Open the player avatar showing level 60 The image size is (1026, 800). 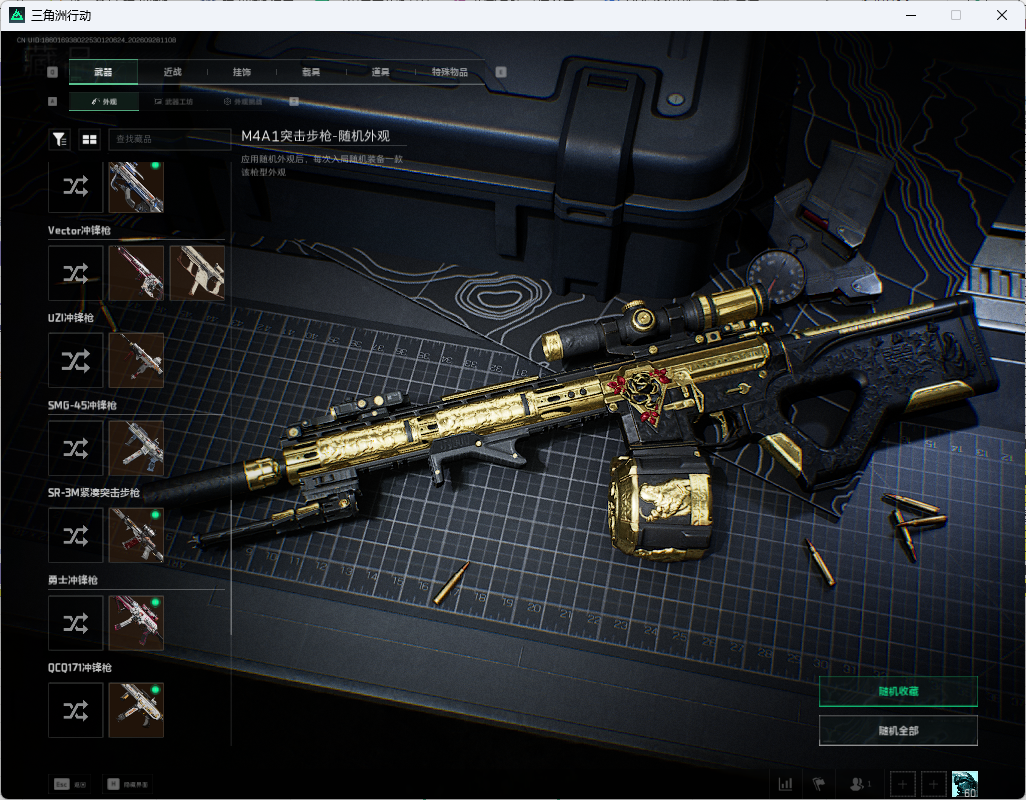coord(964,784)
